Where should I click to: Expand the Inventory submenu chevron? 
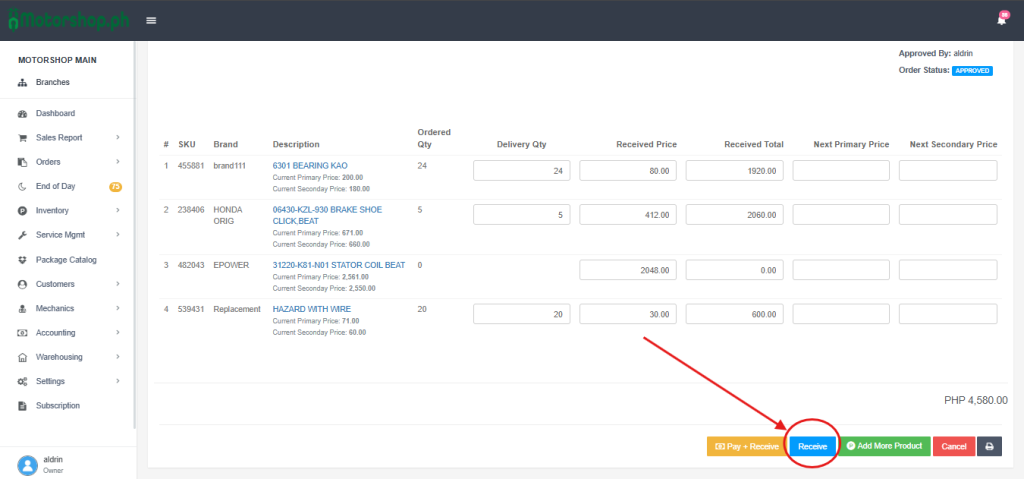tap(117, 211)
